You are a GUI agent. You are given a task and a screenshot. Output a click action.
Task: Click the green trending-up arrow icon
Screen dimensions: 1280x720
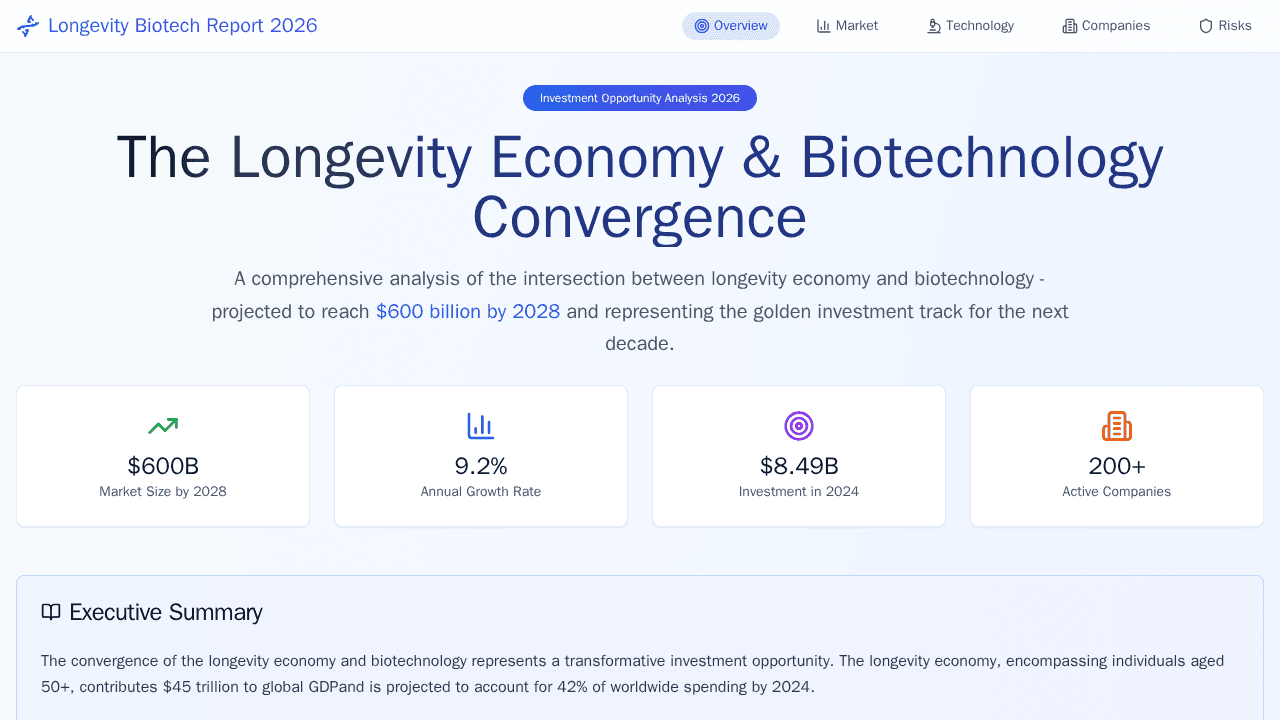163,426
